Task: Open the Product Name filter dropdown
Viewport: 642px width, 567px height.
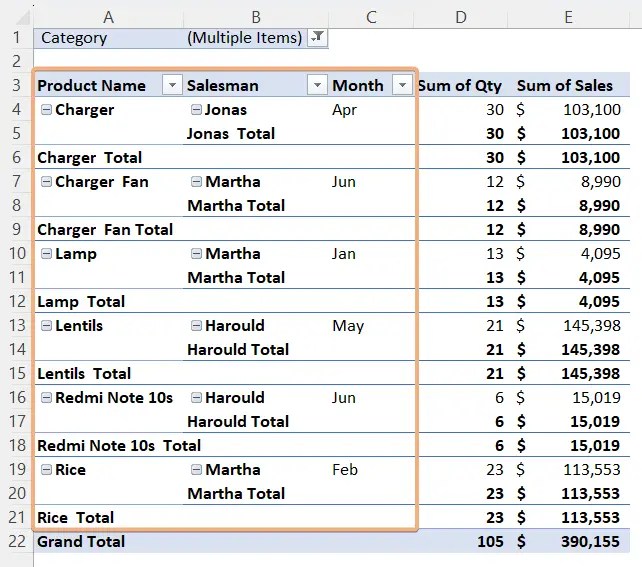Action: [172, 85]
